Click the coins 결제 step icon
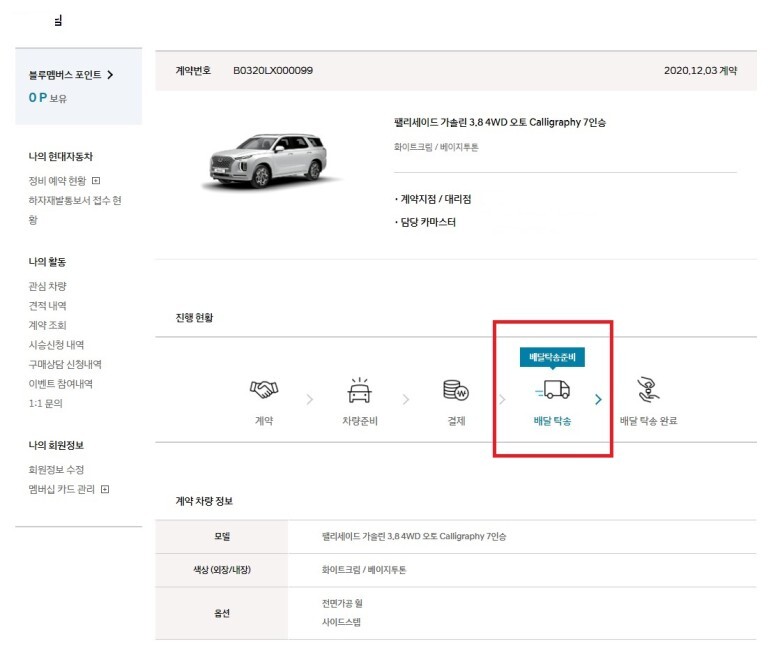 [x=456, y=390]
